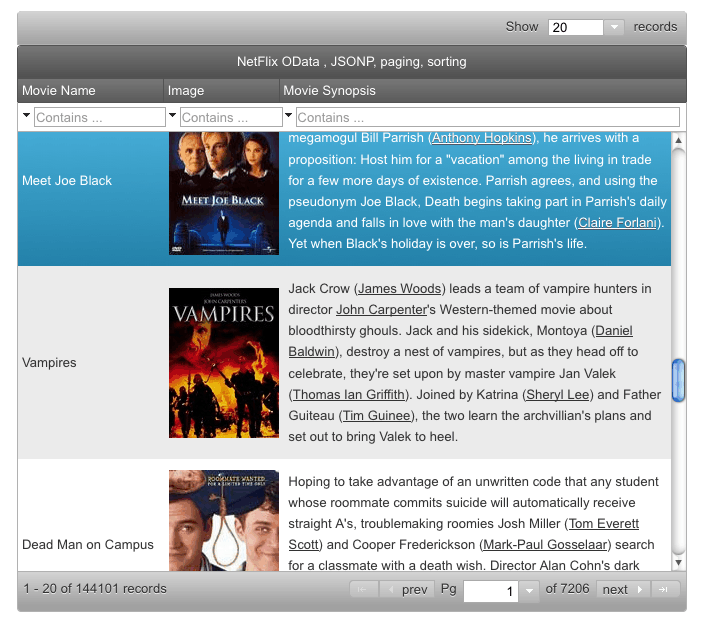The height and width of the screenshot is (620, 716).
Task: Open the page number dropdown arrow
Action: tap(529, 591)
